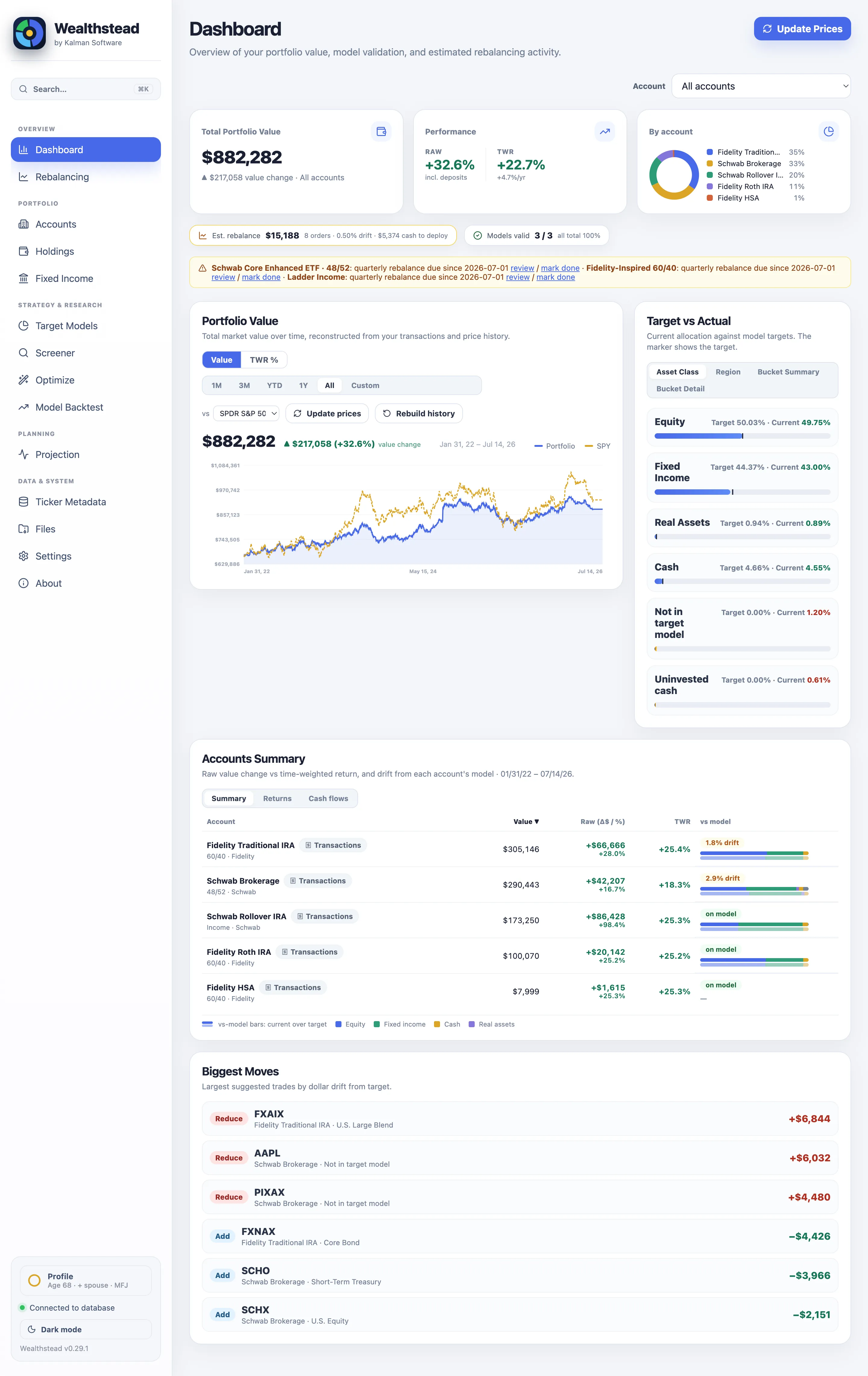Switch to the Cash flows tab
Image resolution: width=868 pixels, height=1376 pixels.
pos(328,799)
